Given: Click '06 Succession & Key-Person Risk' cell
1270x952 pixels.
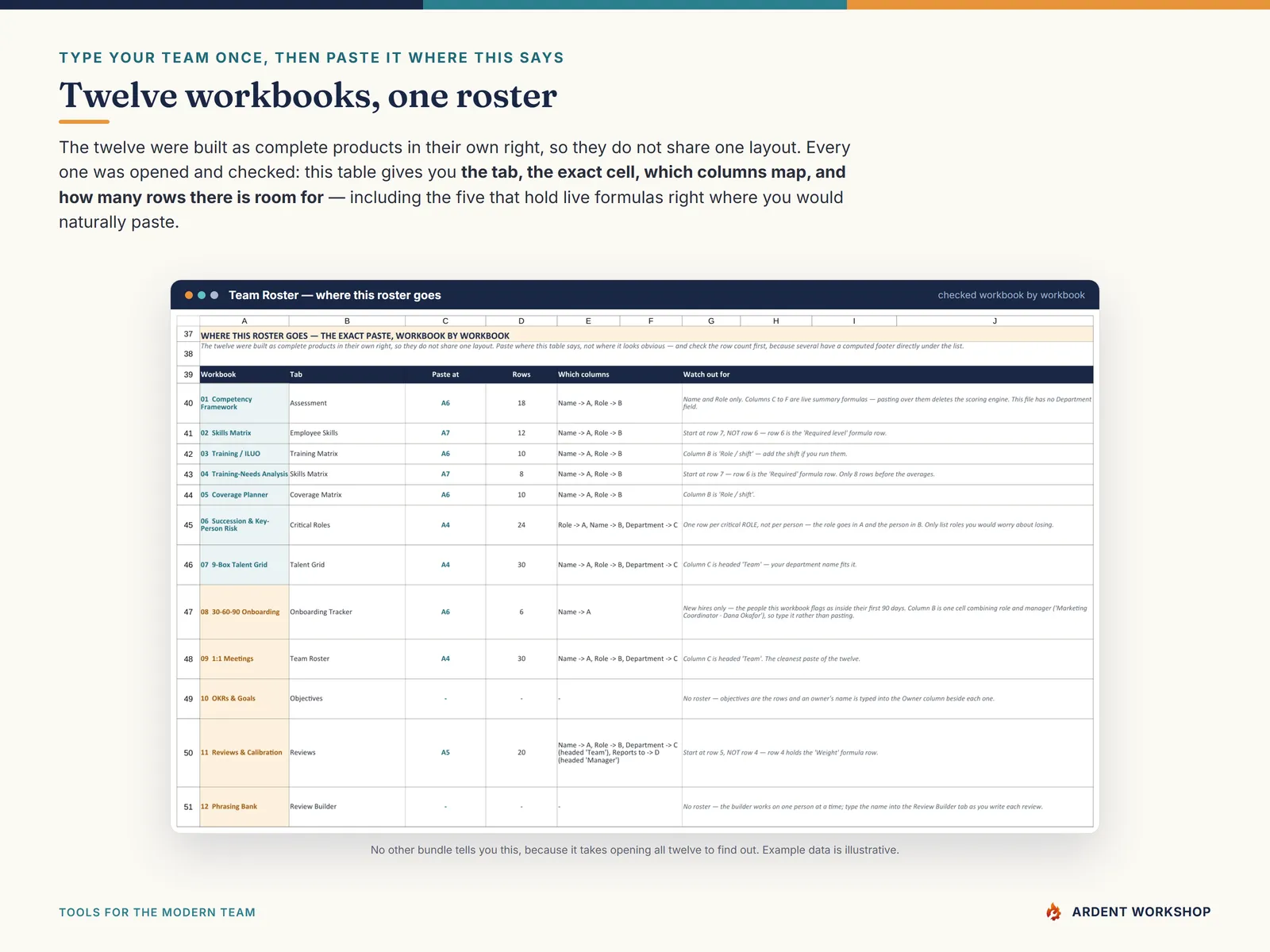Looking at the screenshot, I should pyautogui.click(x=244, y=525).
